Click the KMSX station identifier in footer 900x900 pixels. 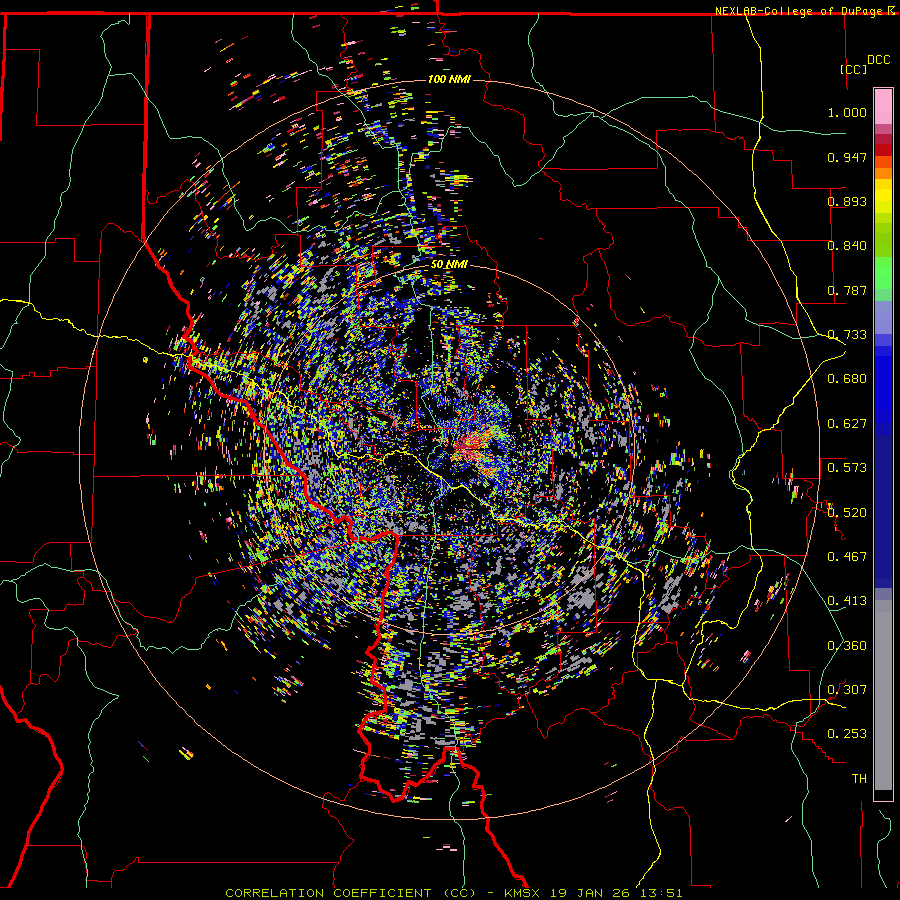(523, 893)
